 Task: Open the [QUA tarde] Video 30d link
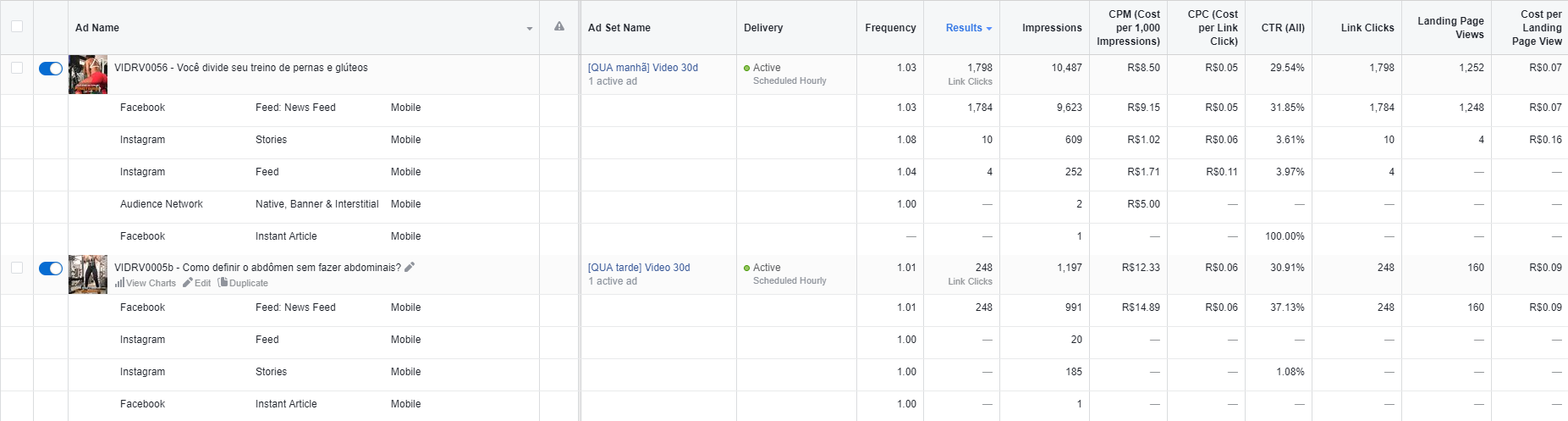point(639,268)
